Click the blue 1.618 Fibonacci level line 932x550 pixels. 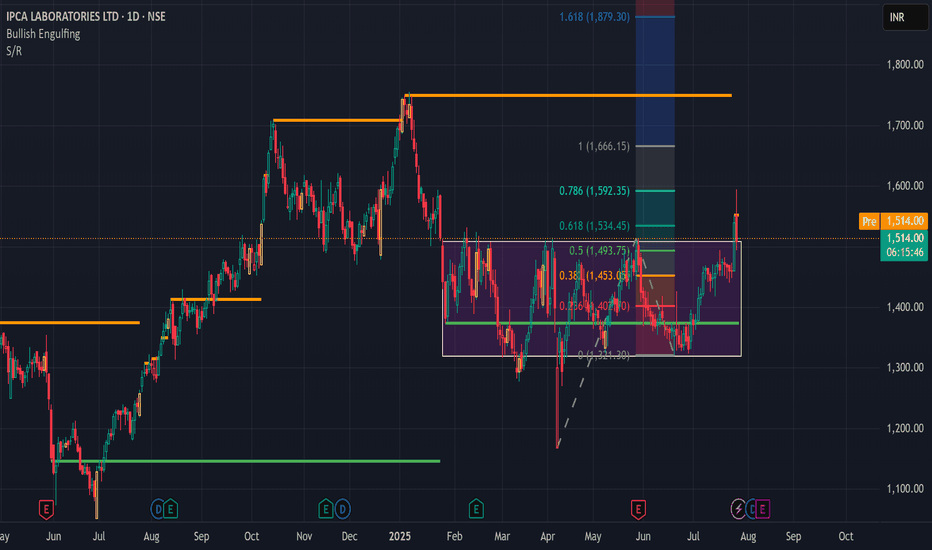(655, 17)
